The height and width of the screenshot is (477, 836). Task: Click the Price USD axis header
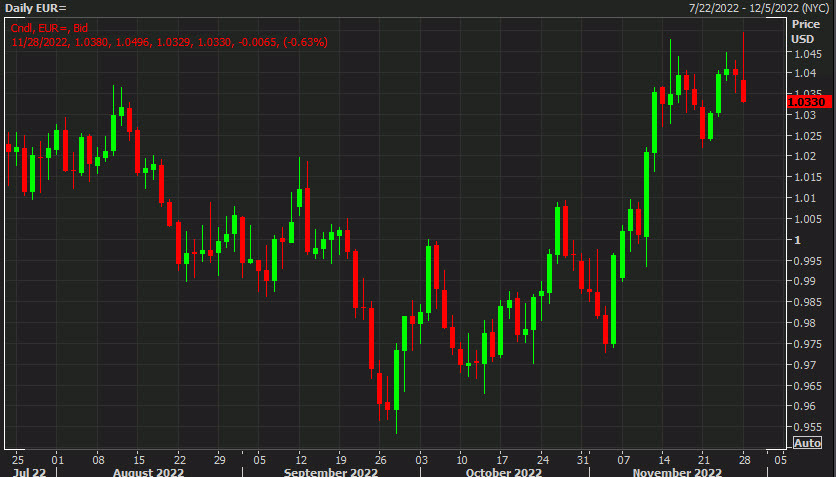coord(805,31)
